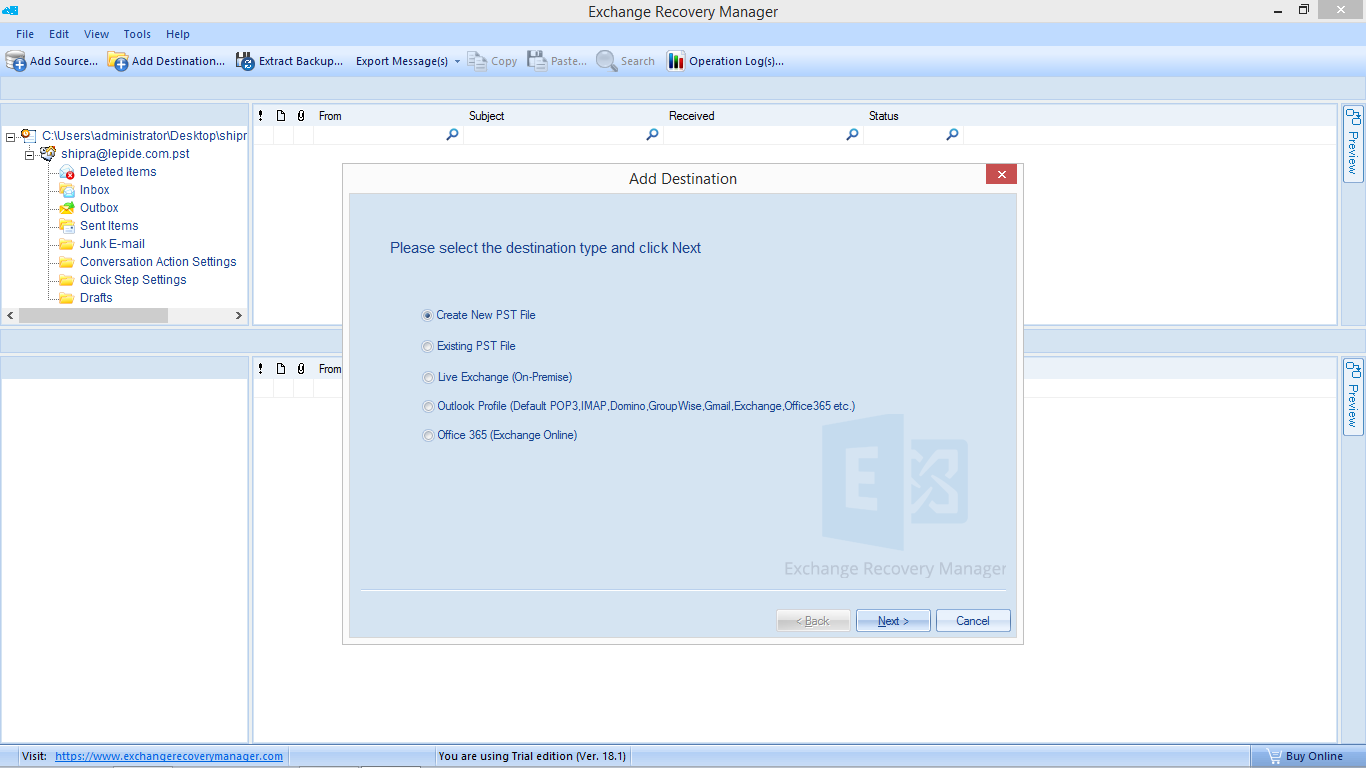Click the Trial edition (Ver. 18.1) status text
1366x768 pixels.
click(x=532, y=756)
